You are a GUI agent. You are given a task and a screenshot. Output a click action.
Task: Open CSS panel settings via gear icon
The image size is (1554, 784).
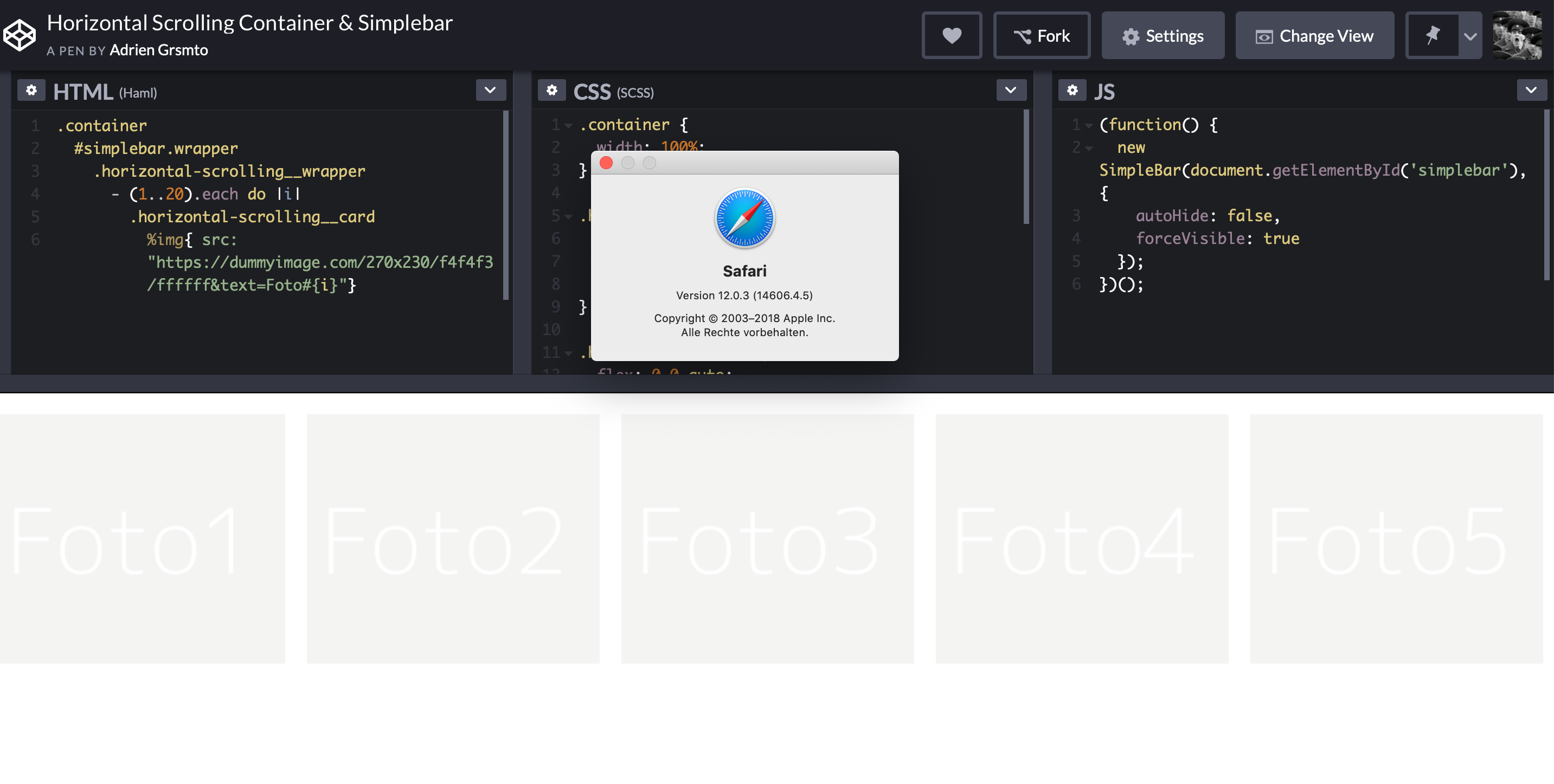pyautogui.click(x=552, y=90)
